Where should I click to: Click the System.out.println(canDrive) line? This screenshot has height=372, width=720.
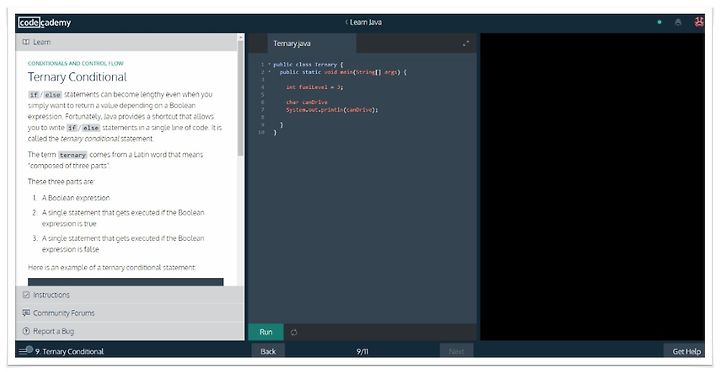coord(332,110)
